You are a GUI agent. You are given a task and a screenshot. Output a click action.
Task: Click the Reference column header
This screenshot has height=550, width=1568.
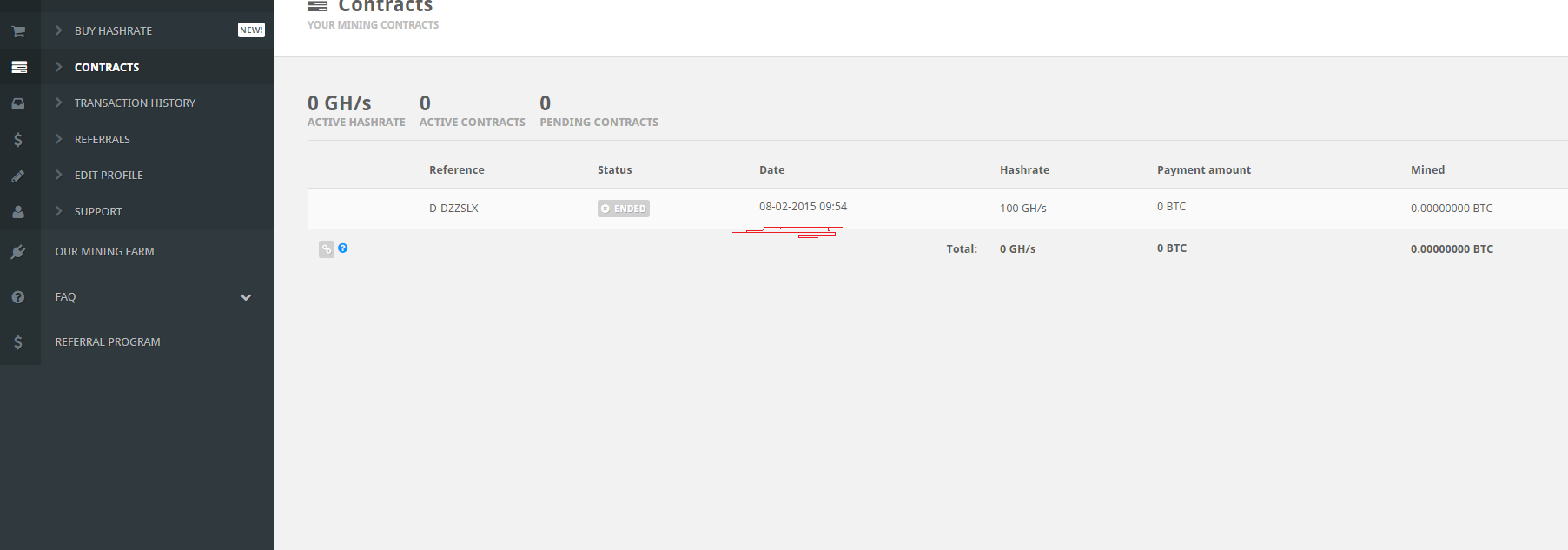click(x=457, y=169)
